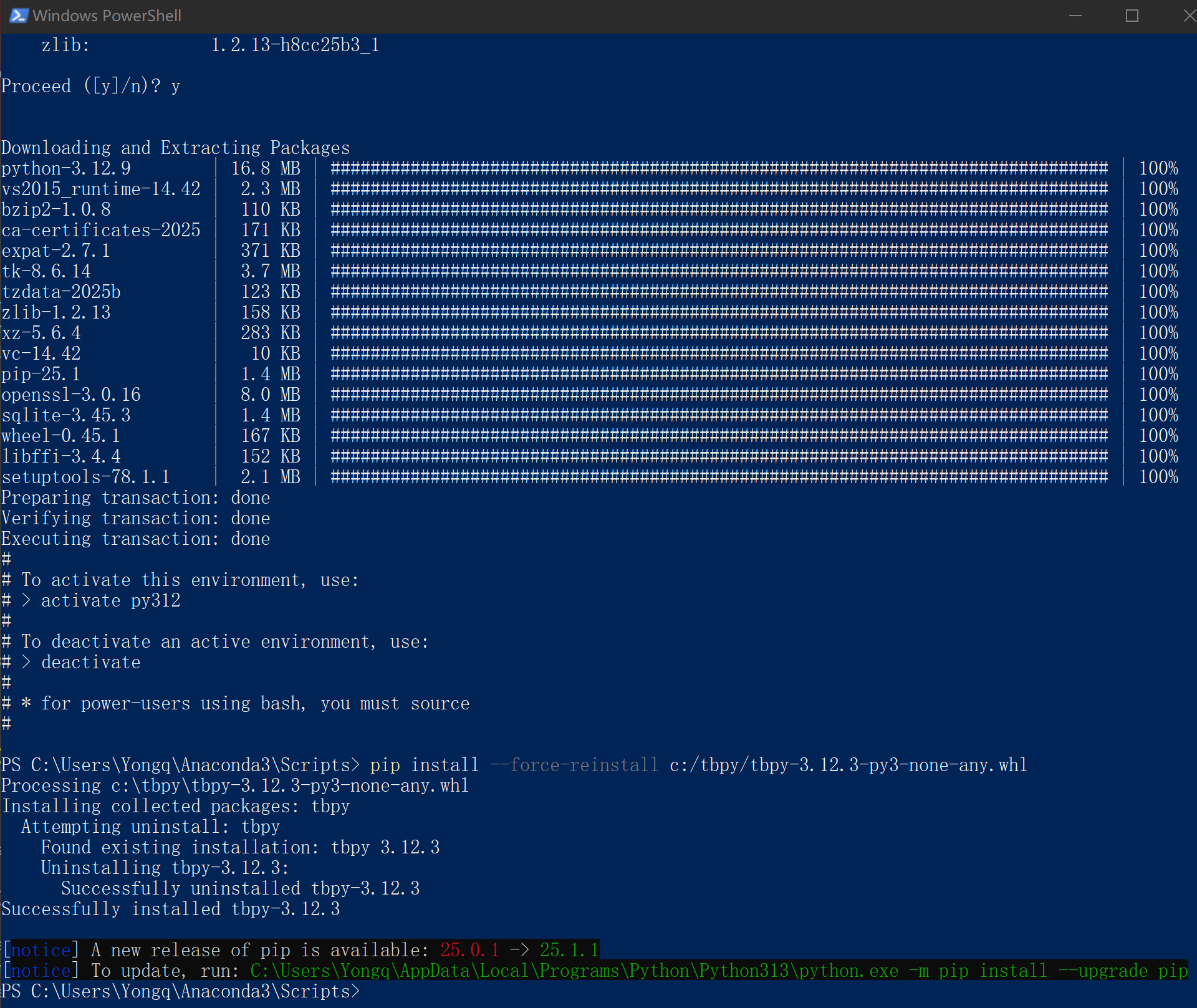Click the 'Windows PowerShell' title text
Viewport: 1197px width, 1008px height.
coord(107,16)
